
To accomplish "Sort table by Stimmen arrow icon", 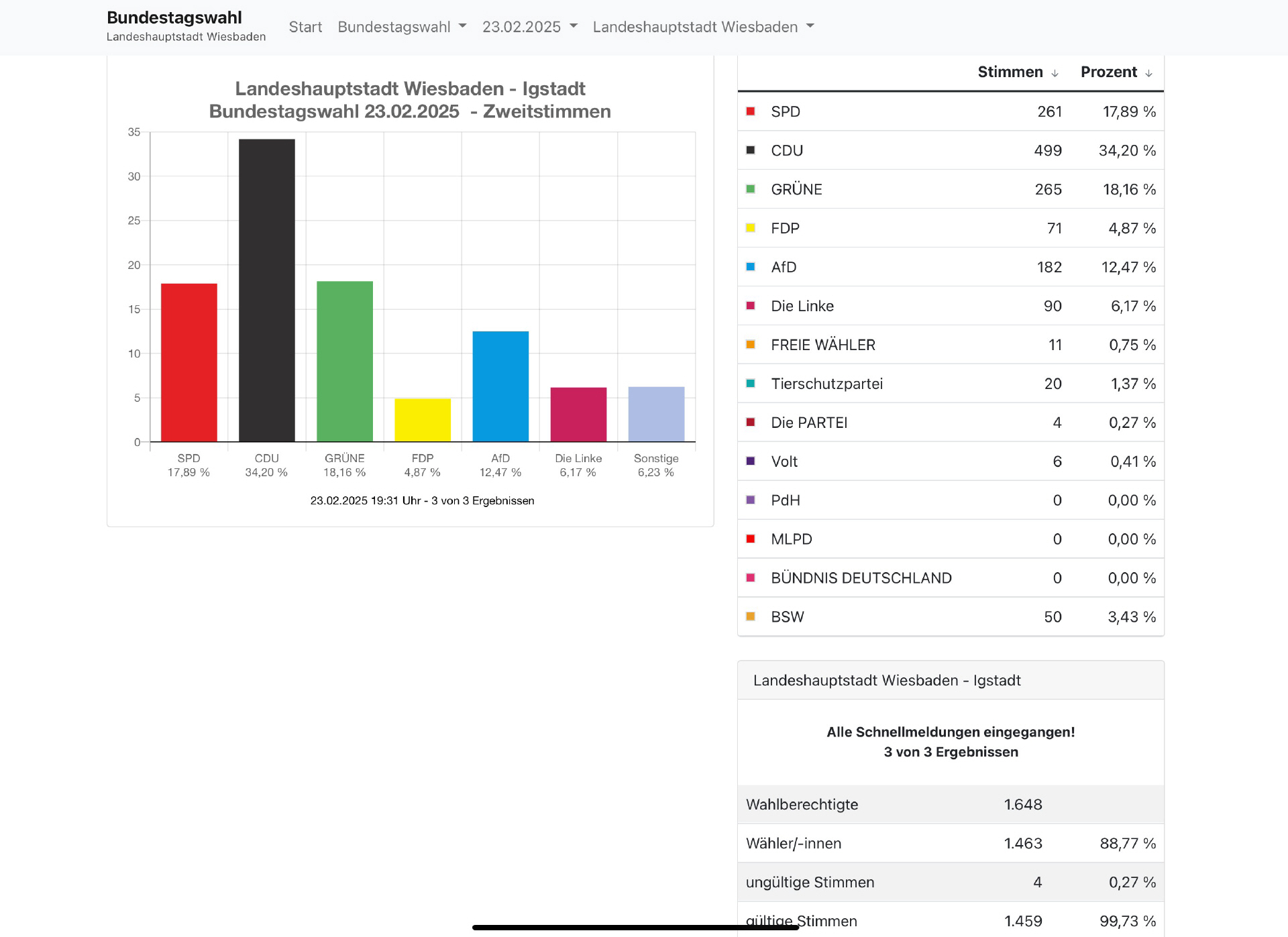I will (x=1055, y=73).
